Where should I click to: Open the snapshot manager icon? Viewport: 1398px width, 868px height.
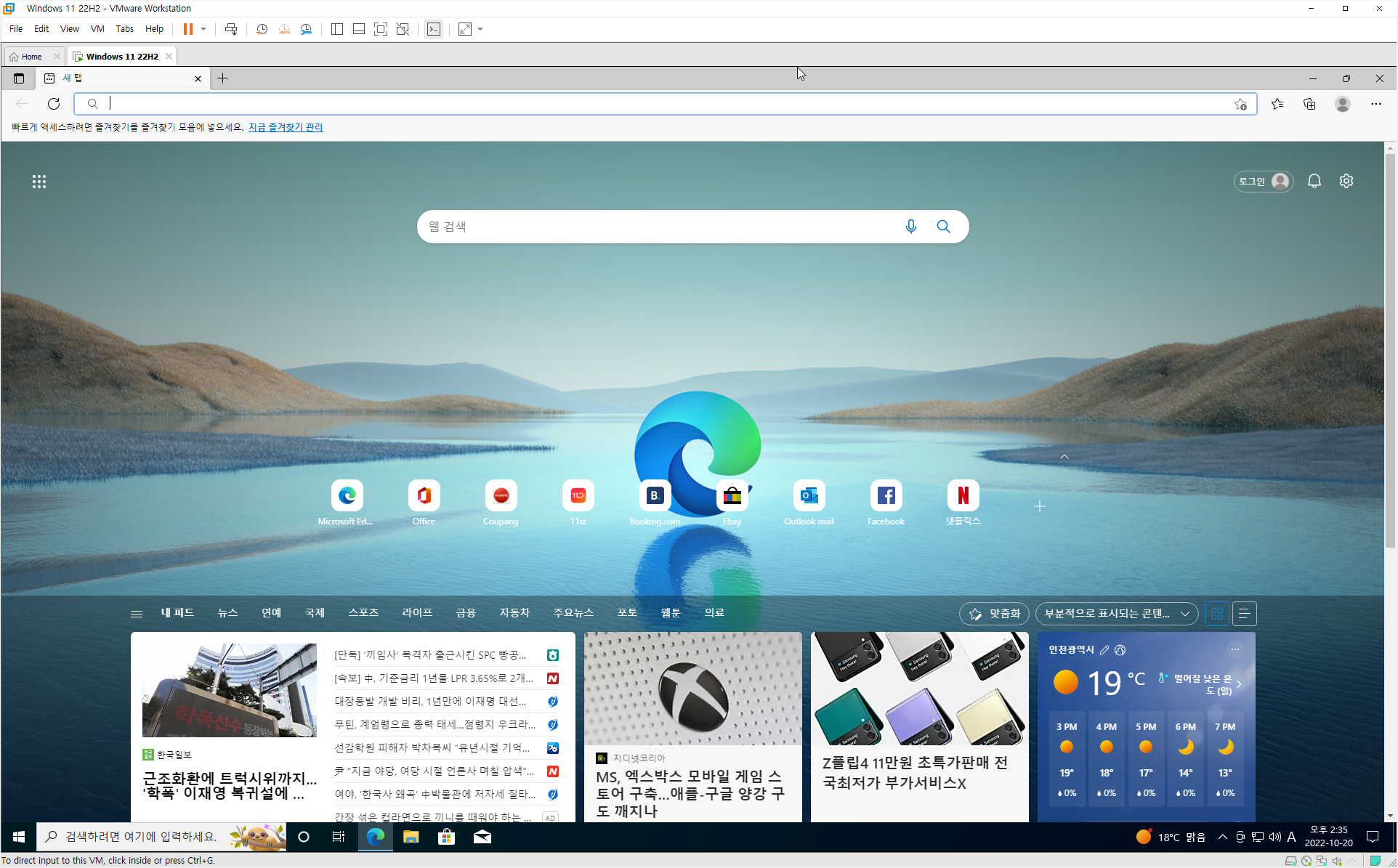click(307, 29)
